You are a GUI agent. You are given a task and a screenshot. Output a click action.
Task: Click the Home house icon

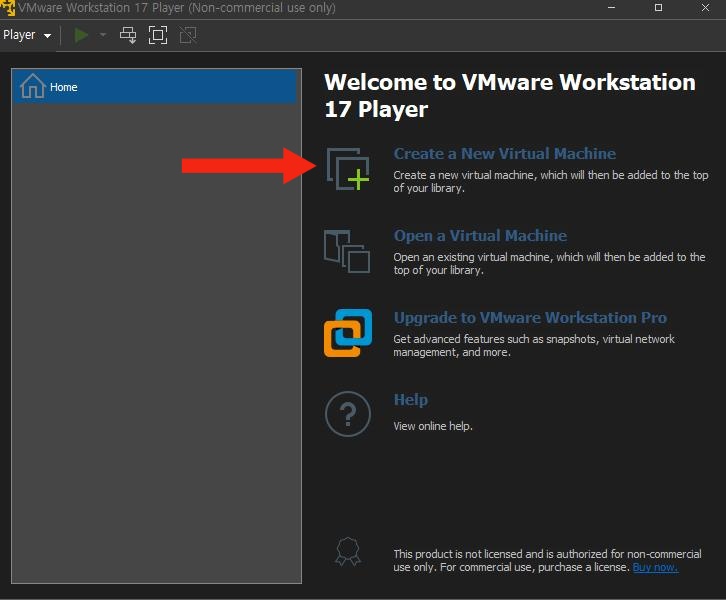click(x=32, y=87)
